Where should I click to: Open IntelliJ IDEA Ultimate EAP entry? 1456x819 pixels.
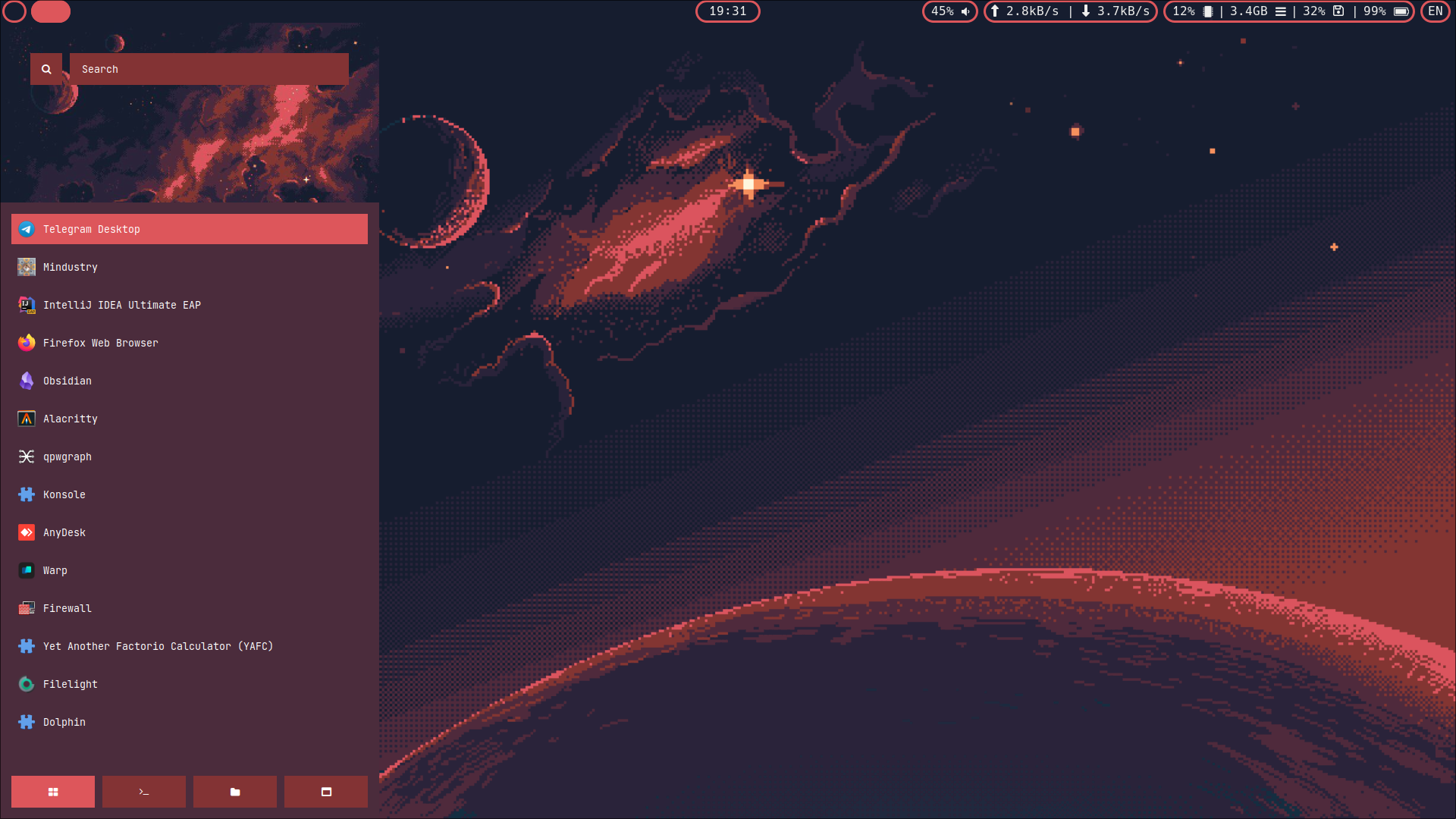[x=190, y=305]
